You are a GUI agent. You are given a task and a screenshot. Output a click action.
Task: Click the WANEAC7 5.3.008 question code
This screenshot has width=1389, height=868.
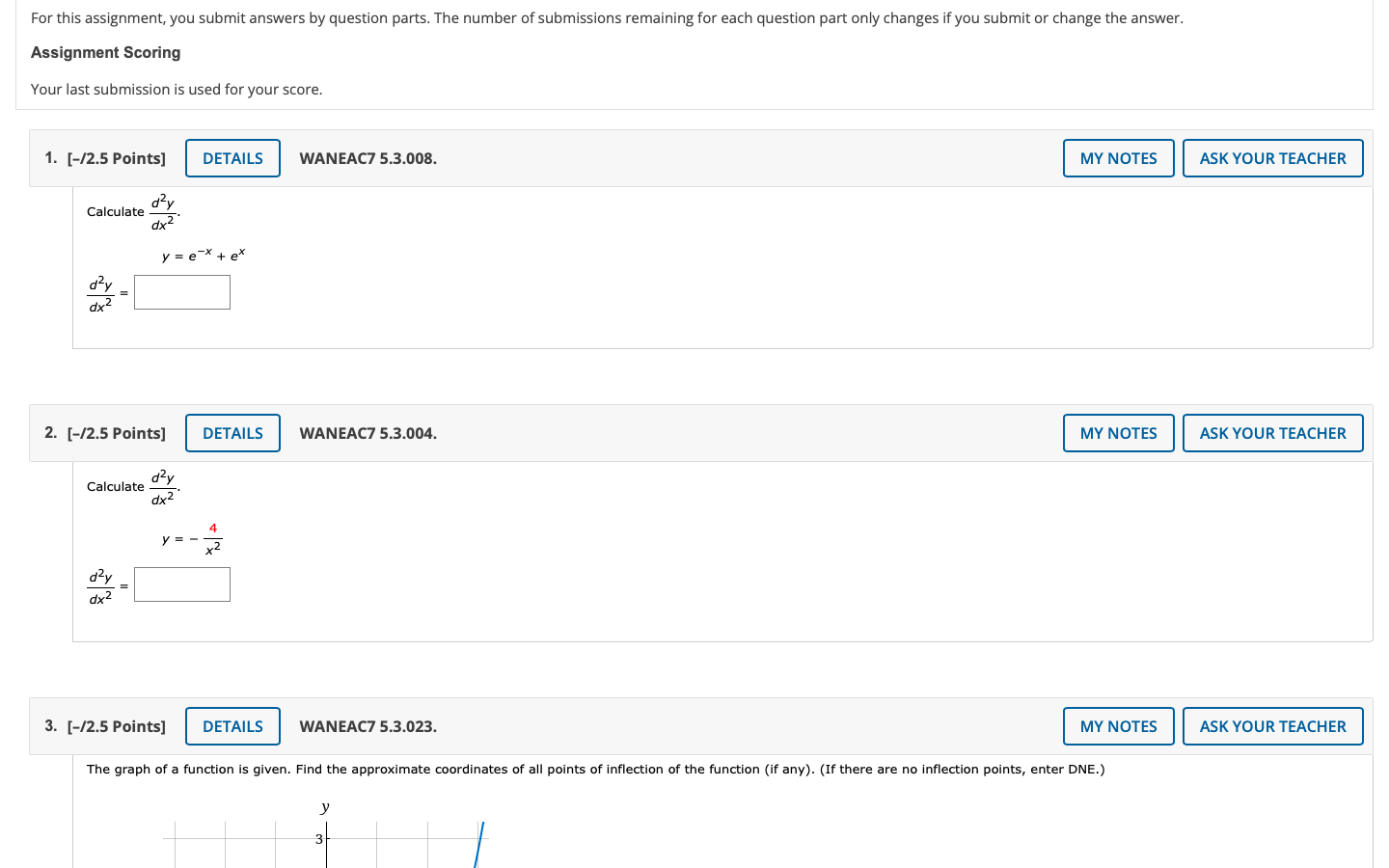(x=368, y=158)
